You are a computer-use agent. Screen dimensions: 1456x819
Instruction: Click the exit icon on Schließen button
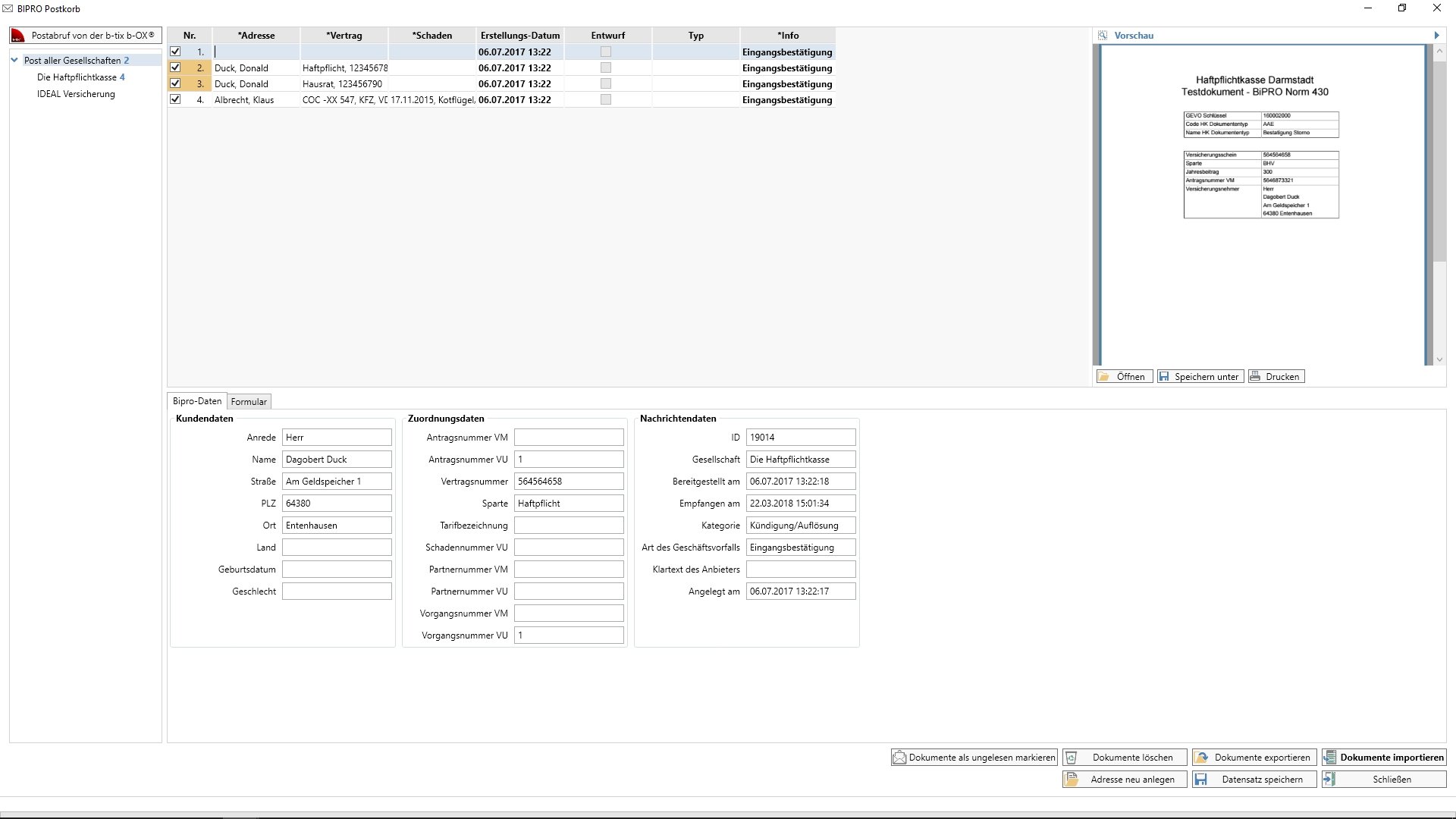pyautogui.click(x=1330, y=780)
